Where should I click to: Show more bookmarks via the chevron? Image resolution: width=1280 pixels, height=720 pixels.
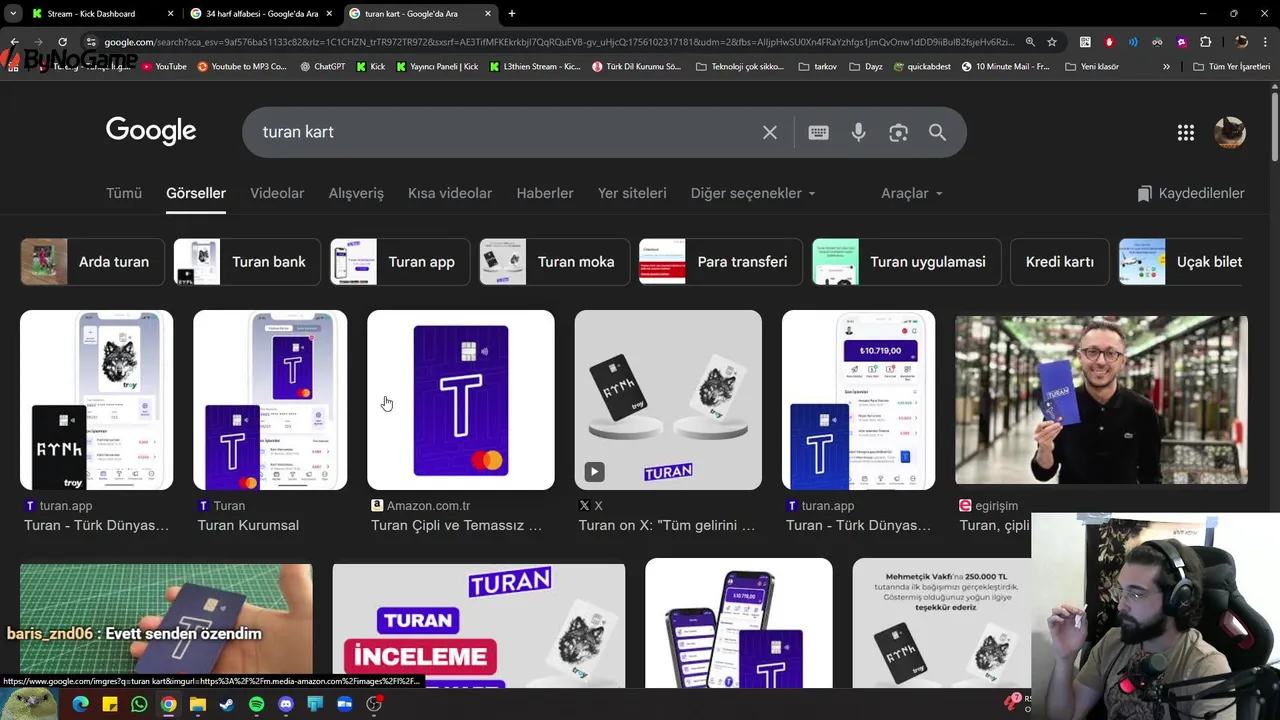(x=1166, y=67)
